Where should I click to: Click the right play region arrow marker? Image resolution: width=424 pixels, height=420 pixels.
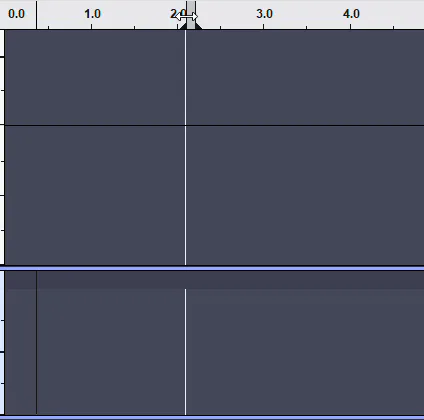click(198, 26)
